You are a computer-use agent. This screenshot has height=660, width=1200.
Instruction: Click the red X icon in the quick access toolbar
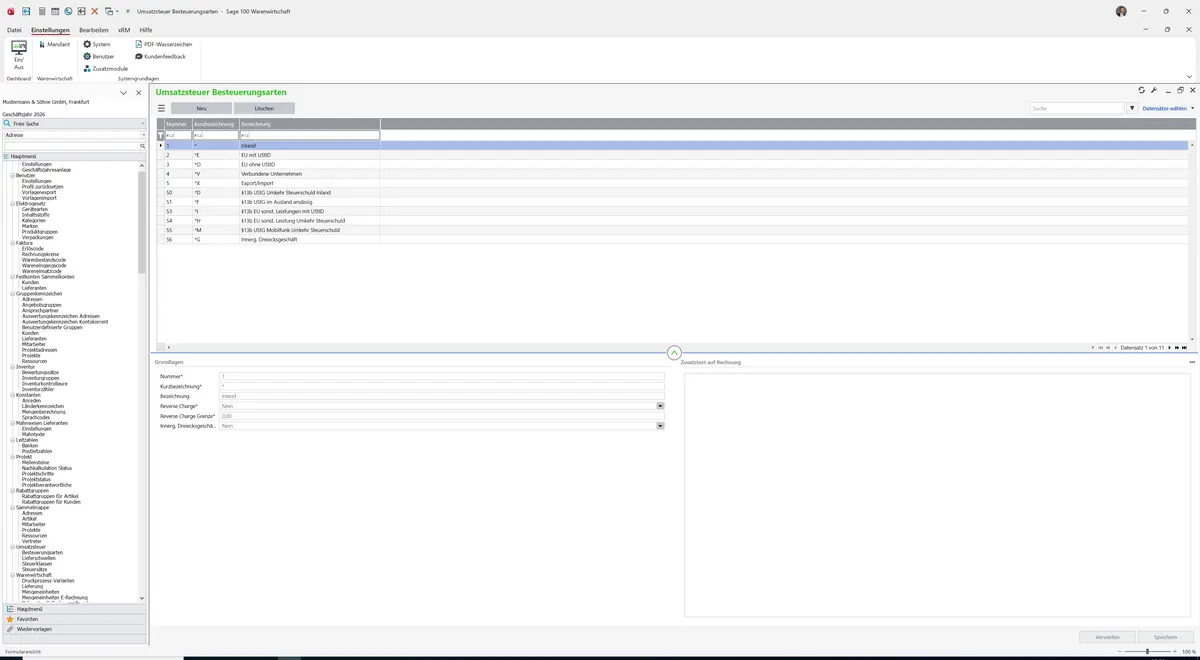95,10
